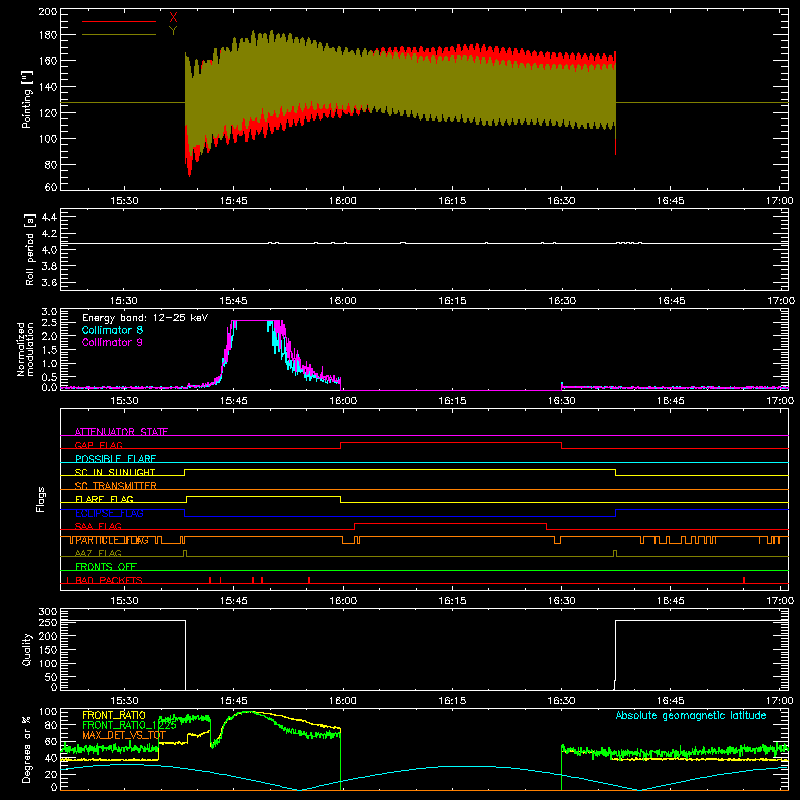Click the magenta "Collimator 9" legend label
Viewport: 800px width, 800px height.
(112, 342)
